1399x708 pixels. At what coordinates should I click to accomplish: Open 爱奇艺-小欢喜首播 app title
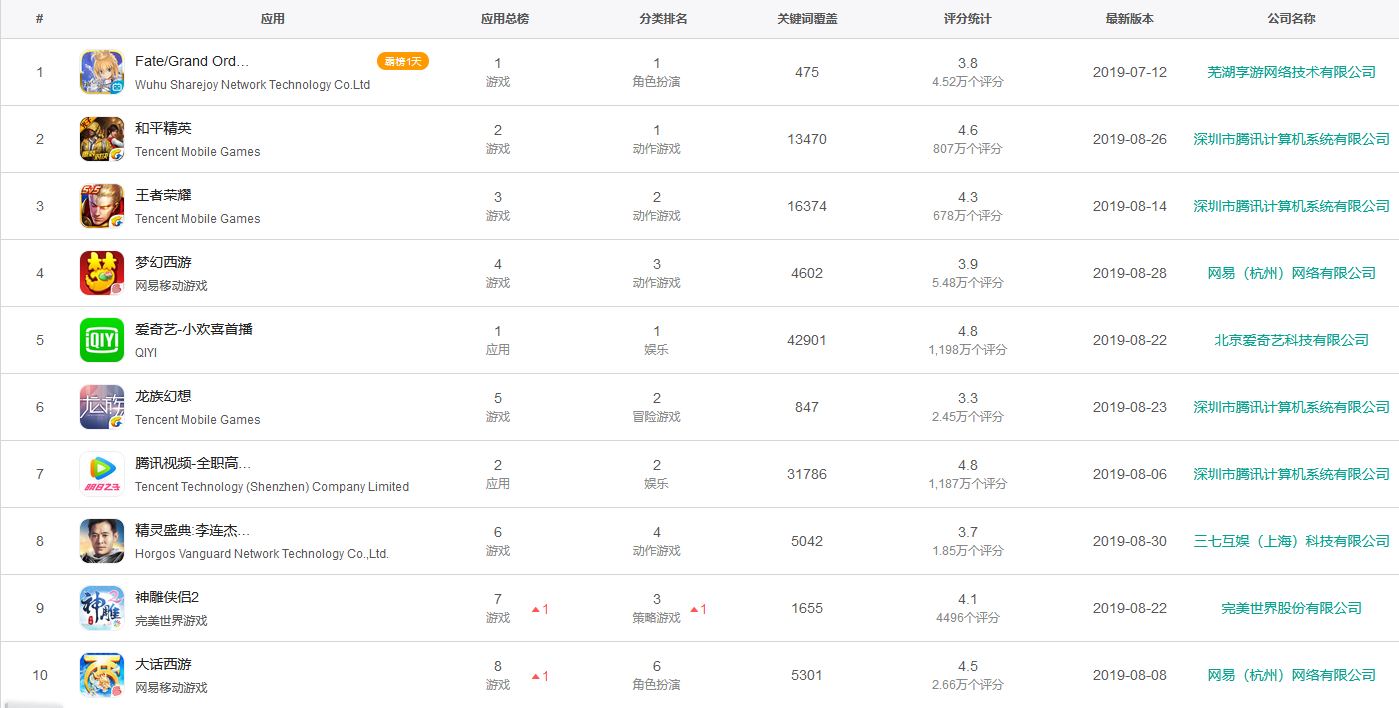(x=194, y=329)
